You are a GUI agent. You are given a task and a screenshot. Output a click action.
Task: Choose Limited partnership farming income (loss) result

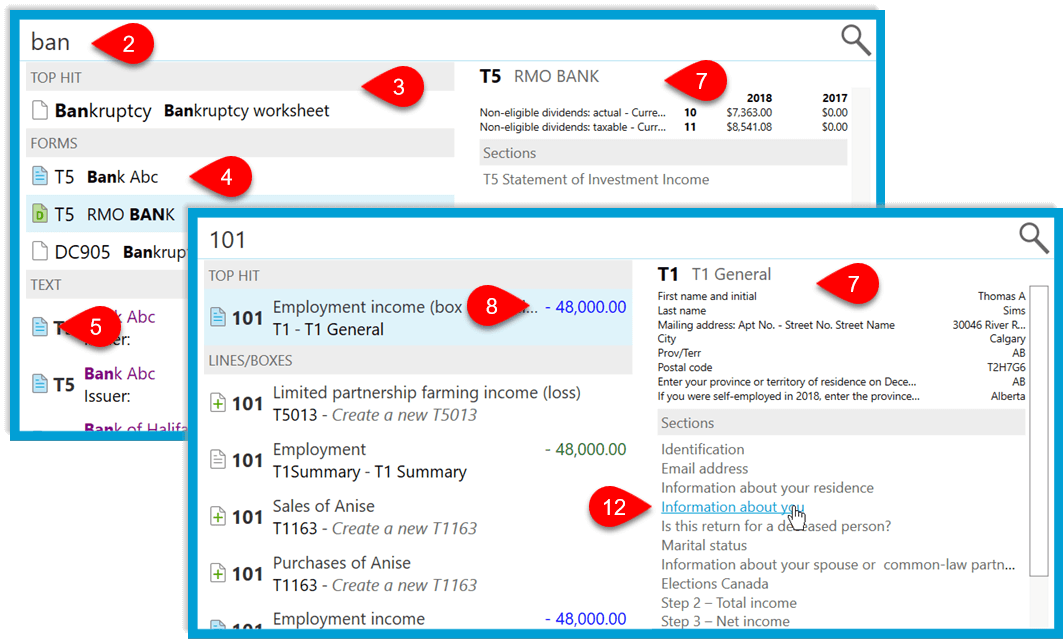(x=418, y=403)
